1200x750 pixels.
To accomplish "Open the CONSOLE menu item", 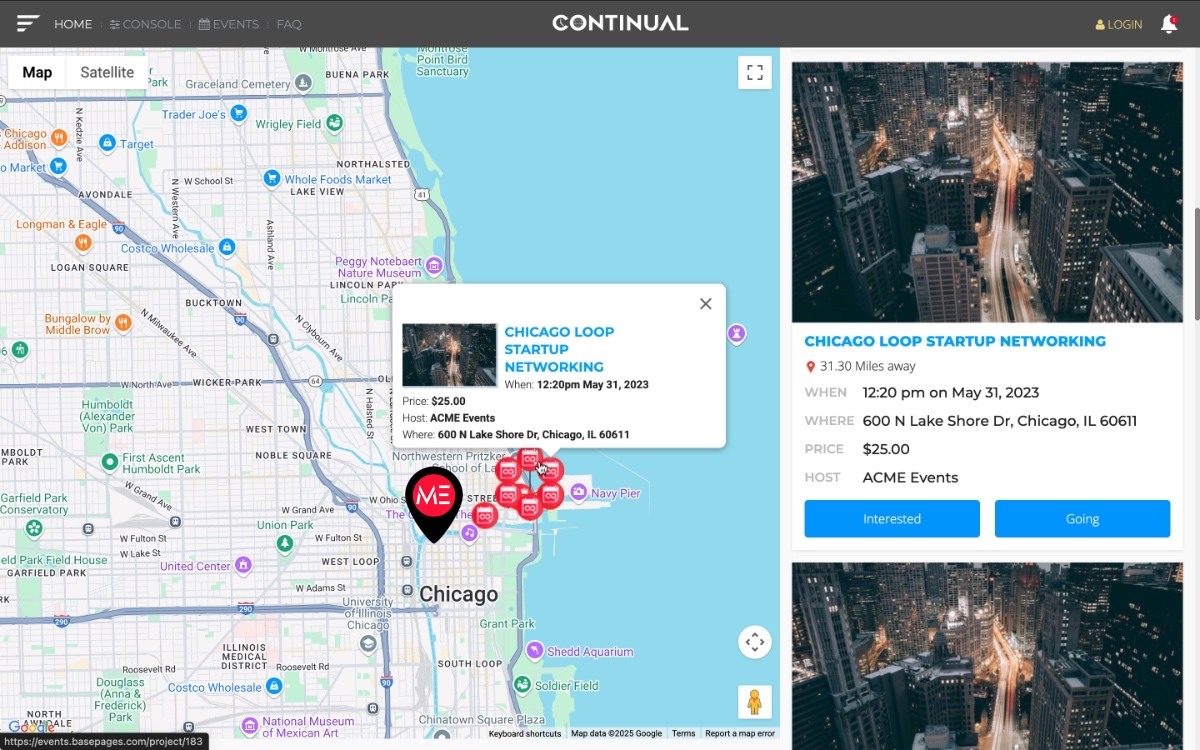I will point(146,24).
